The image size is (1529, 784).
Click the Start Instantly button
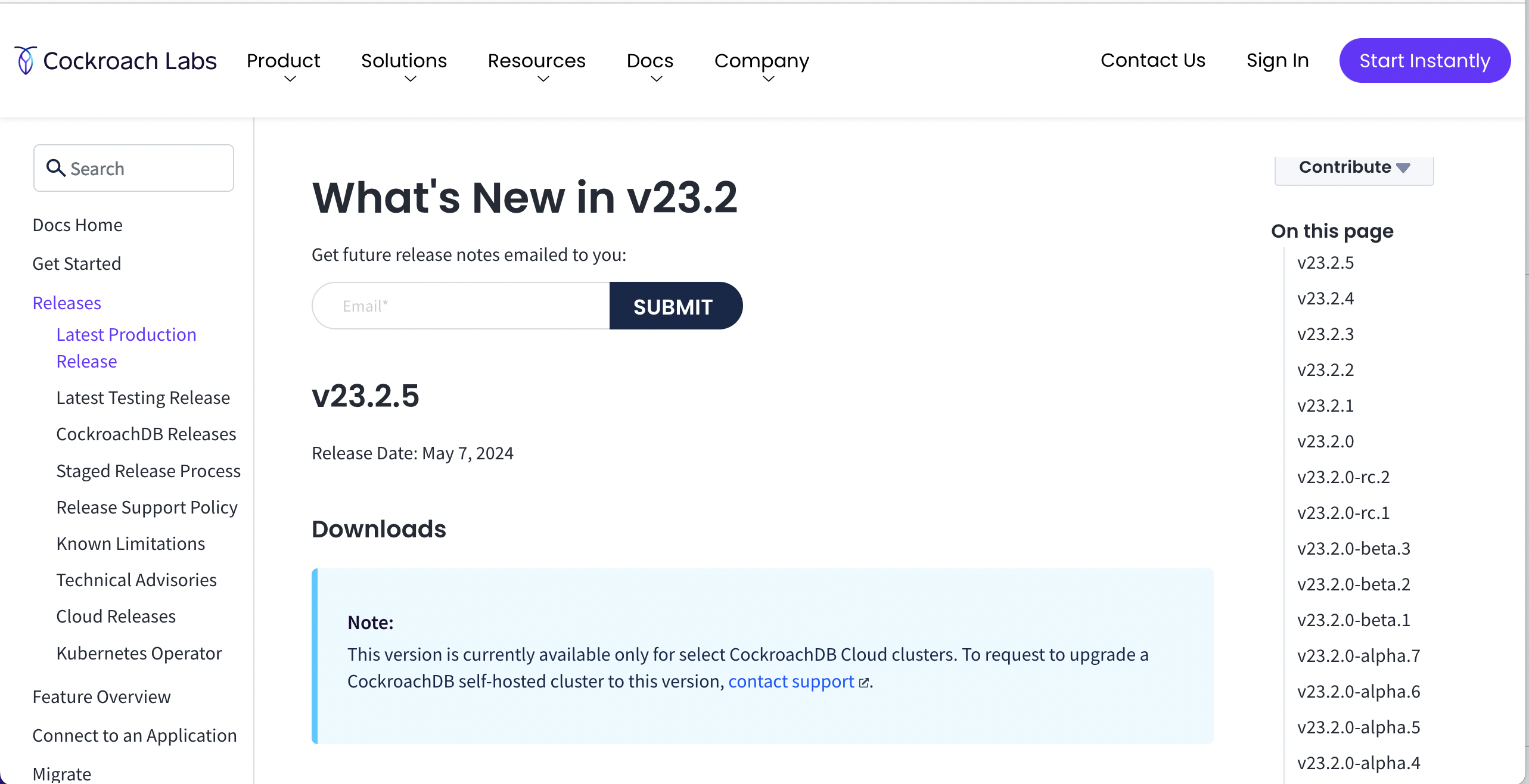(x=1425, y=60)
